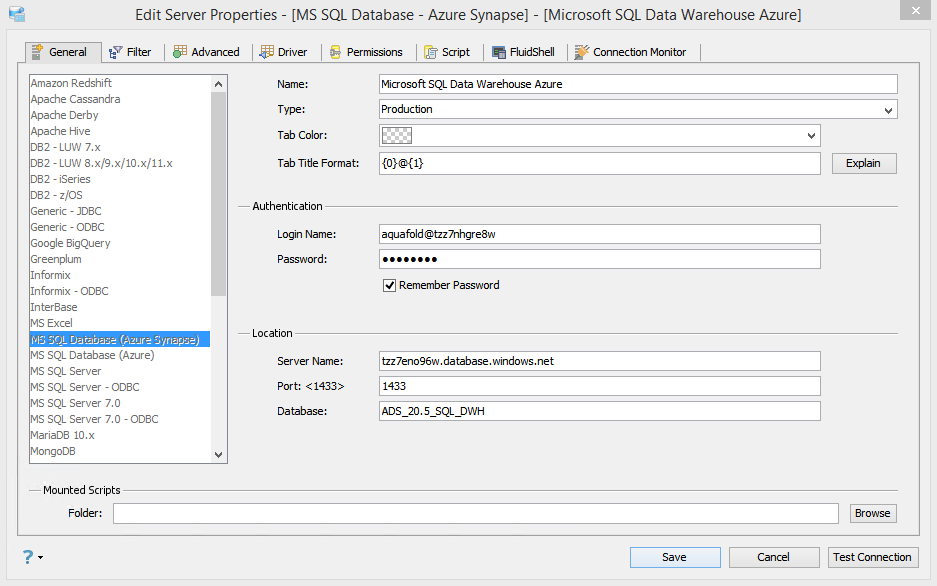Click the Script tab icon
The image size is (937, 586).
click(x=431, y=52)
